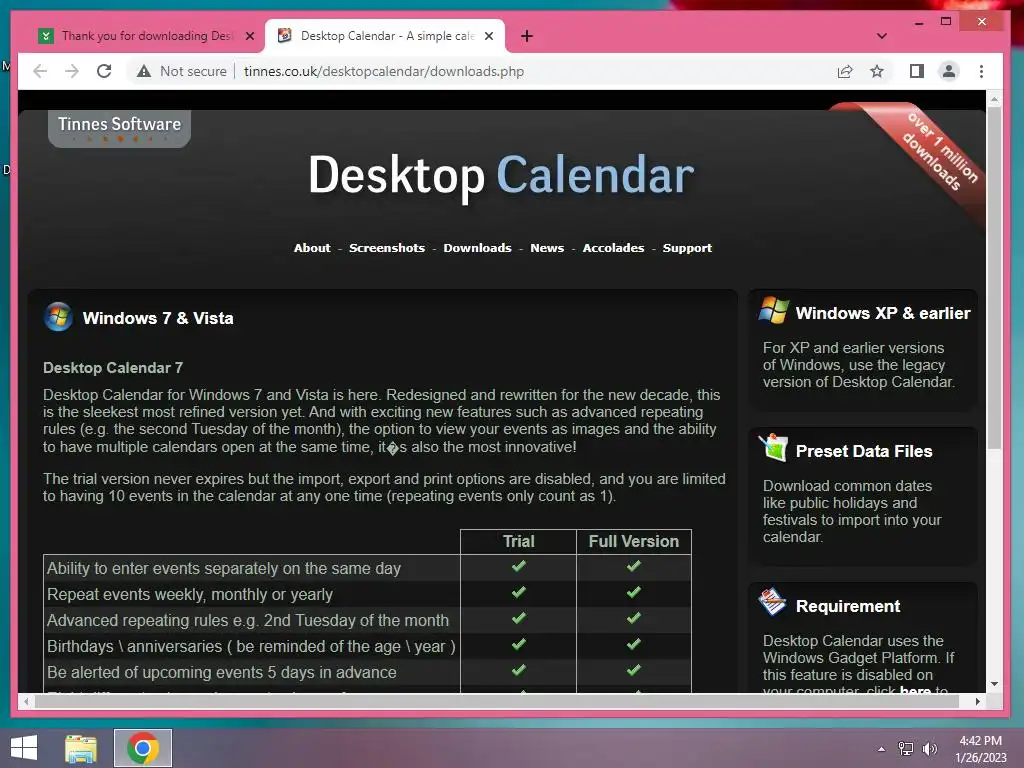Click 'Repeat events weekly, monthly or yearly' row

[367, 594]
